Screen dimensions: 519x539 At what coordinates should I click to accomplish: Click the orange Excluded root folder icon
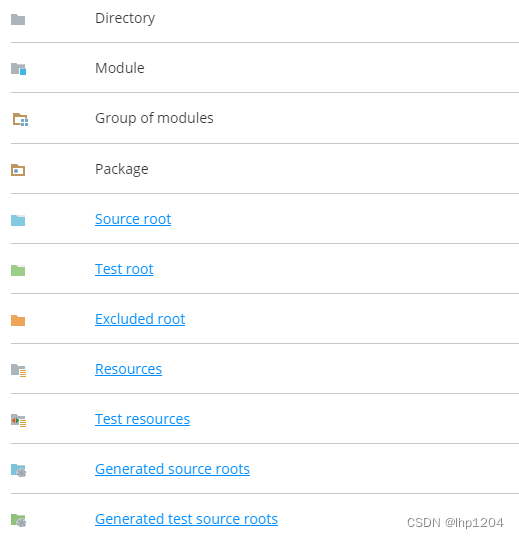tap(18, 320)
